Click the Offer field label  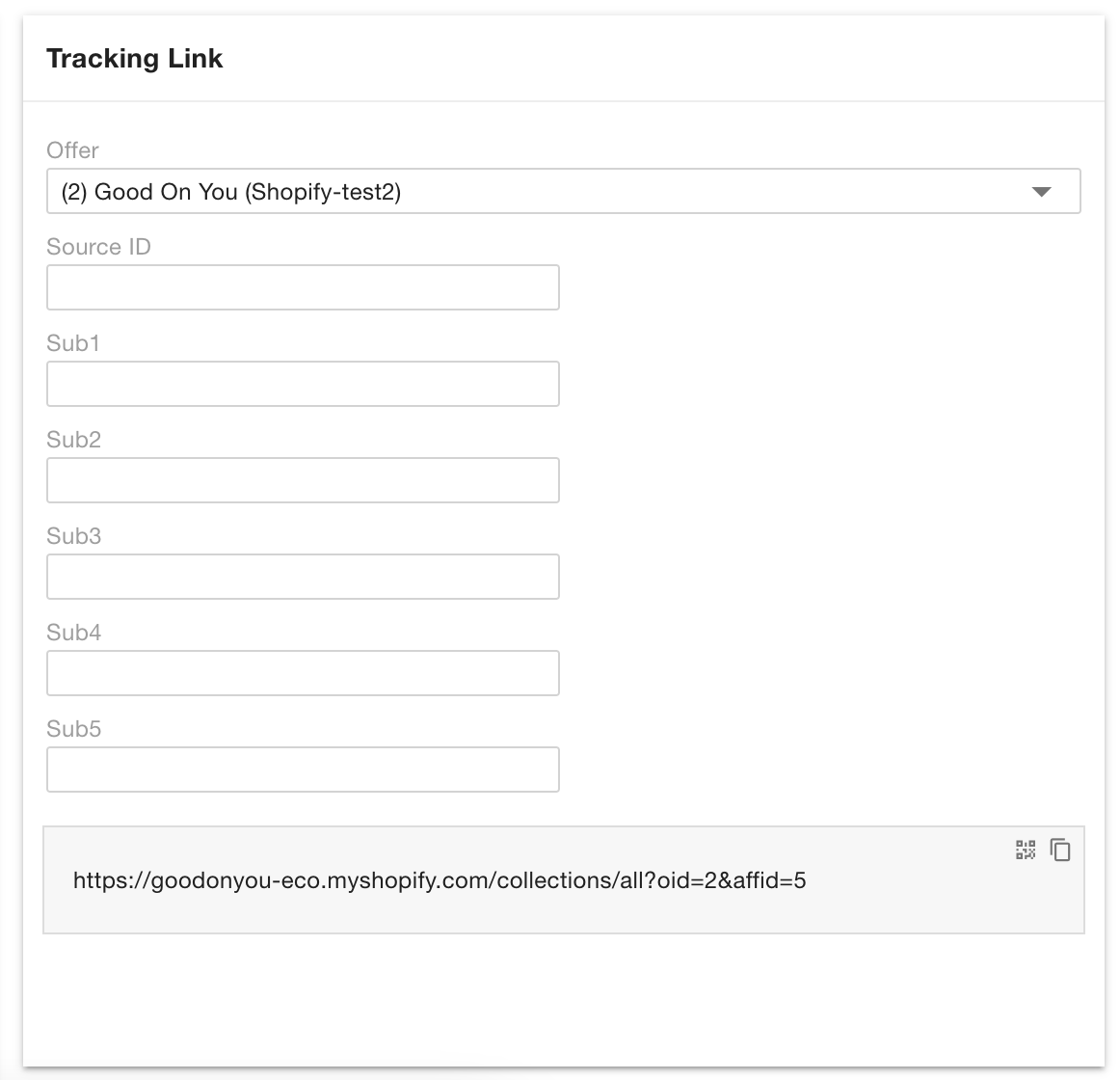pos(72,150)
